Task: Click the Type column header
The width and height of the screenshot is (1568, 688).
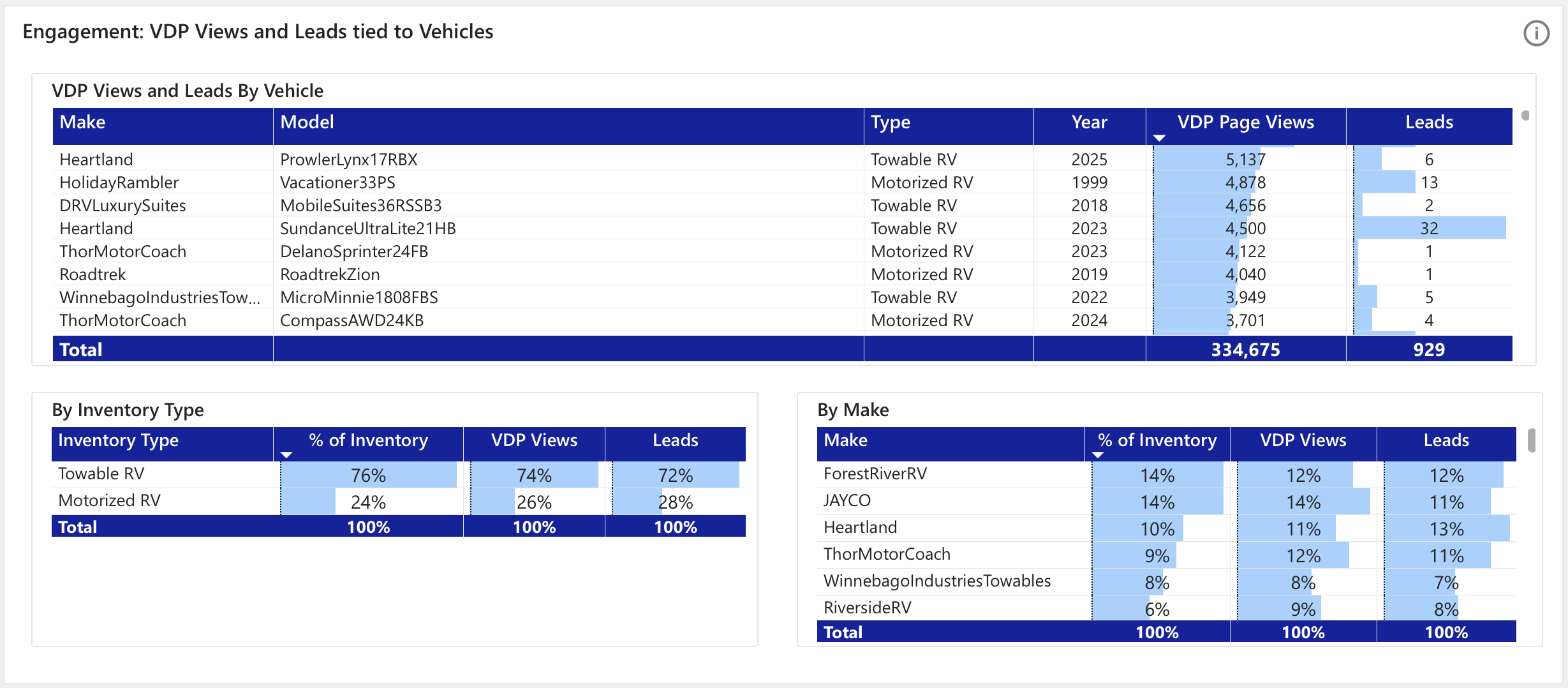Action: (x=891, y=123)
